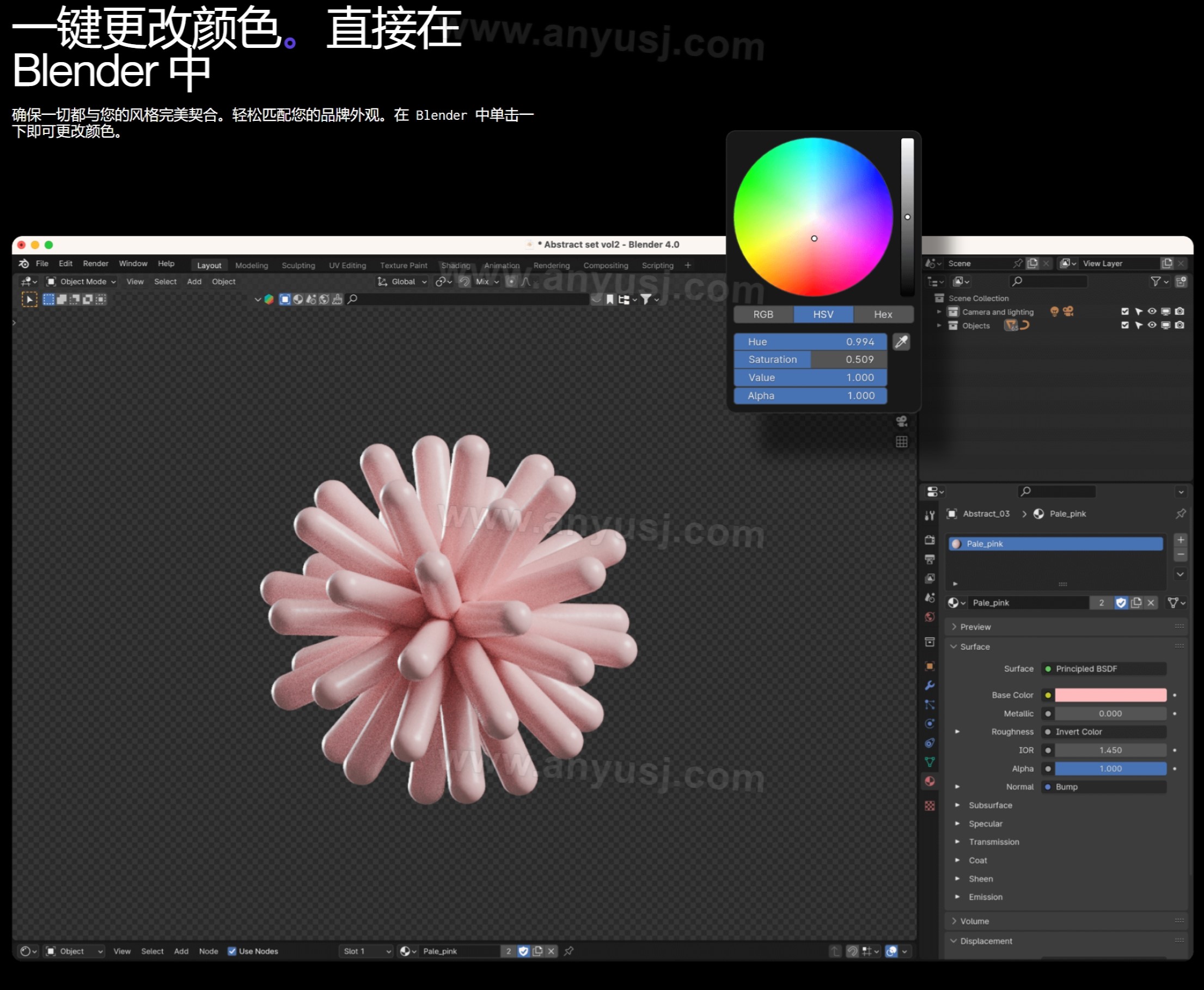Image resolution: width=1204 pixels, height=990 pixels.
Task: Expand the Preview panel
Action: 974,627
